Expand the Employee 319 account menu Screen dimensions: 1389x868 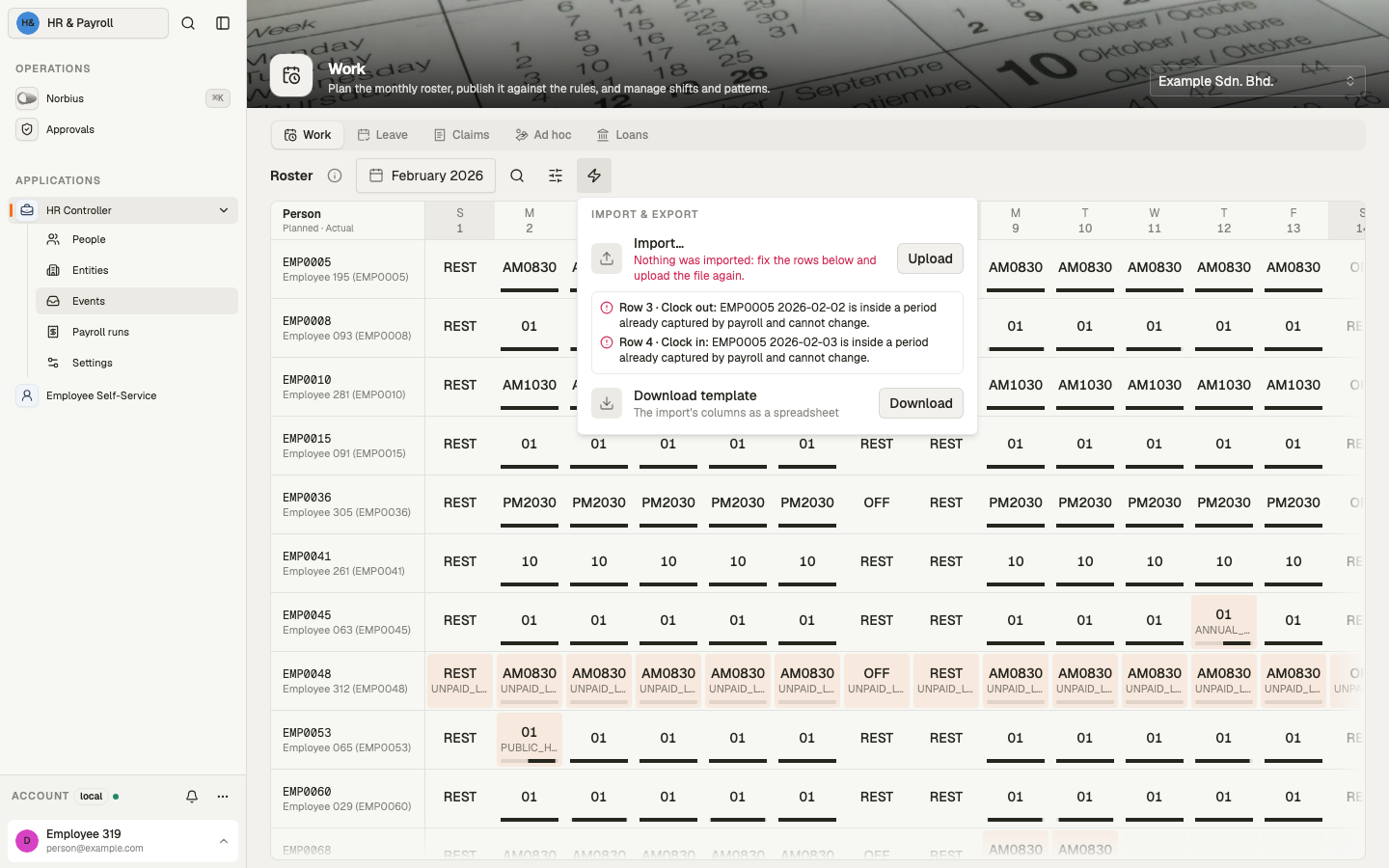(x=123, y=840)
